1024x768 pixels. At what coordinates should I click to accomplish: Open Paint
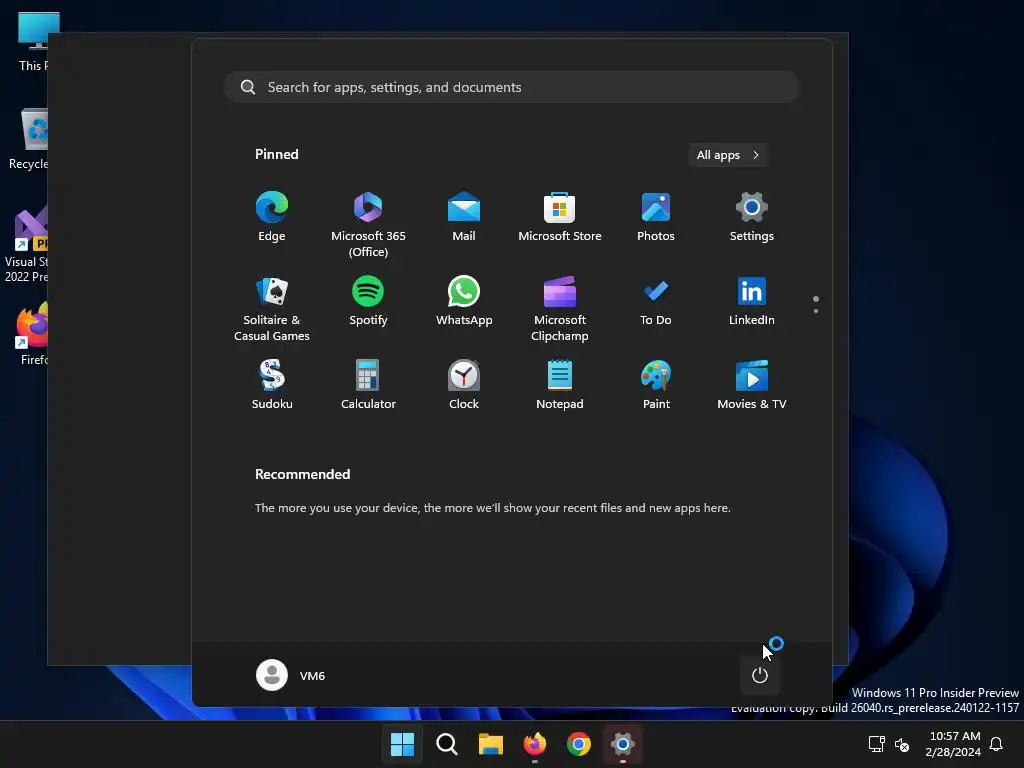(x=656, y=385)
